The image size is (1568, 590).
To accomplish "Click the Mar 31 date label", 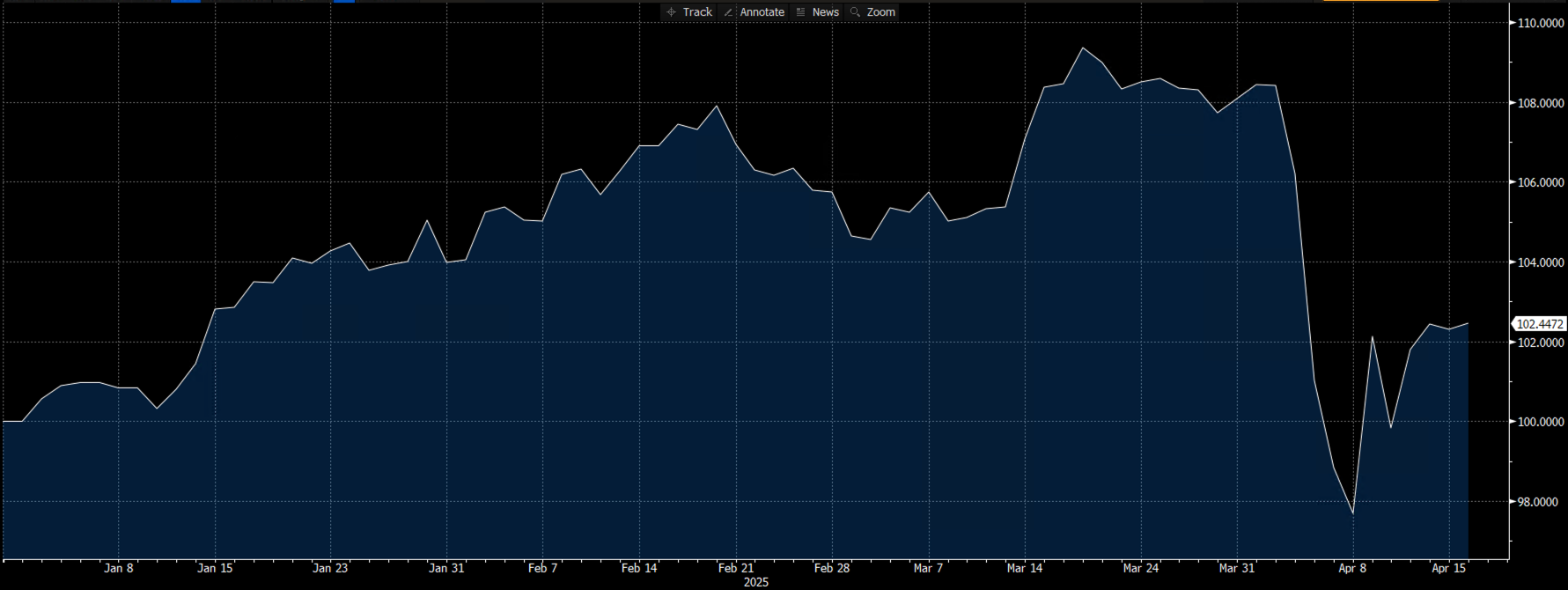I will (x=1237, y=568).
